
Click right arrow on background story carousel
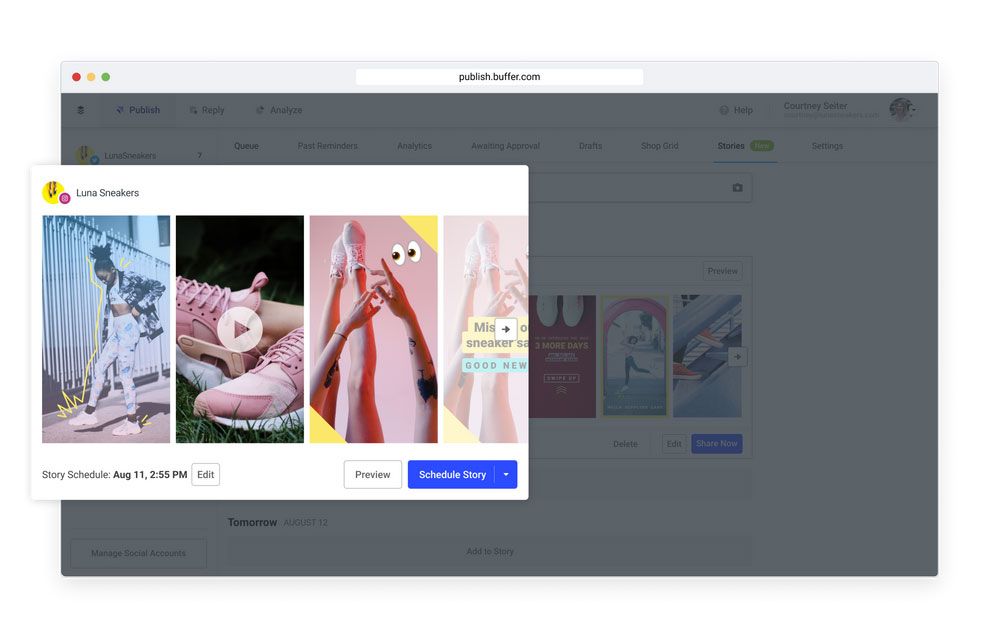[x=737, y=356]
